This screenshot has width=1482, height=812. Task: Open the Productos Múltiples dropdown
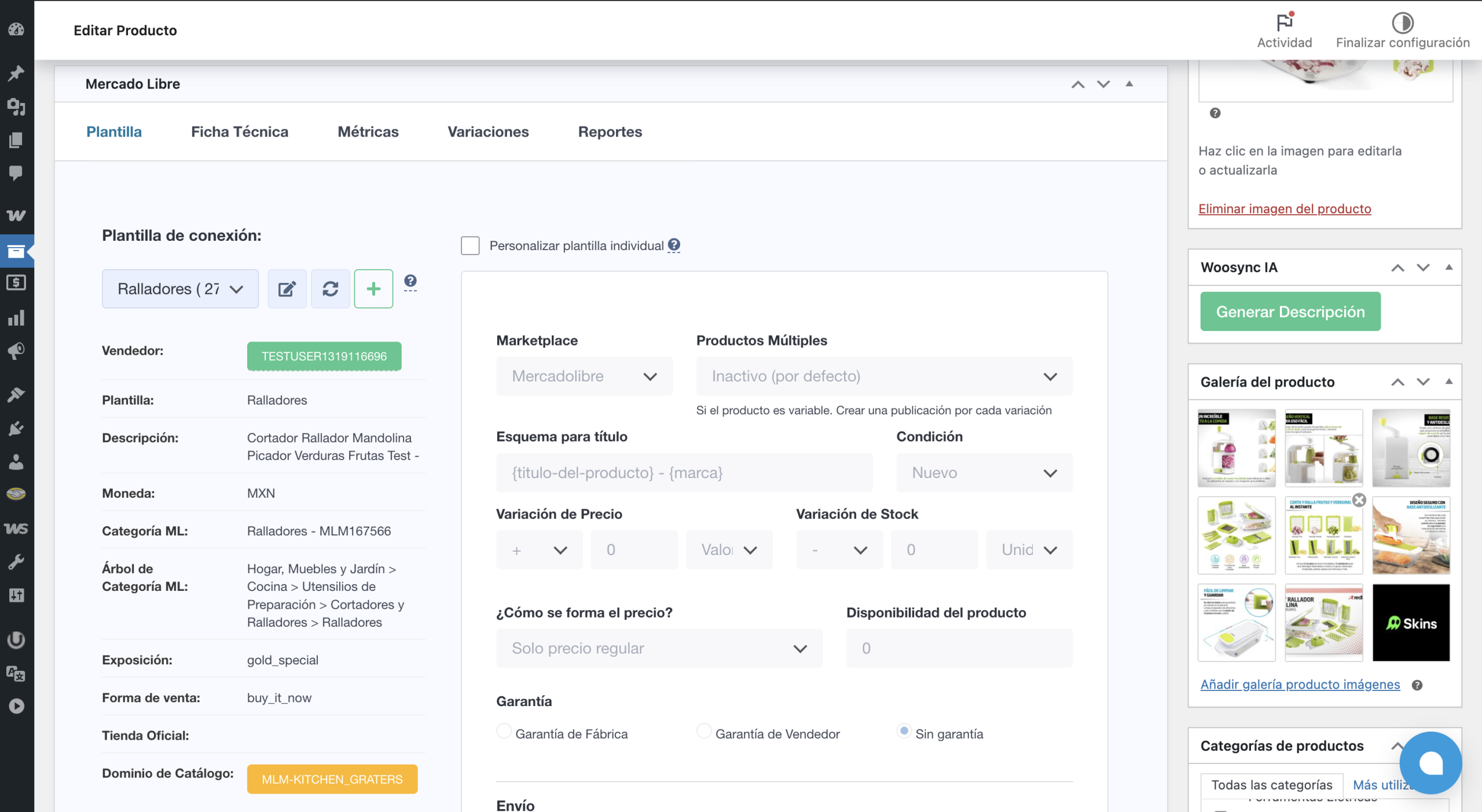pyautogui.click(x=884, y=376)
